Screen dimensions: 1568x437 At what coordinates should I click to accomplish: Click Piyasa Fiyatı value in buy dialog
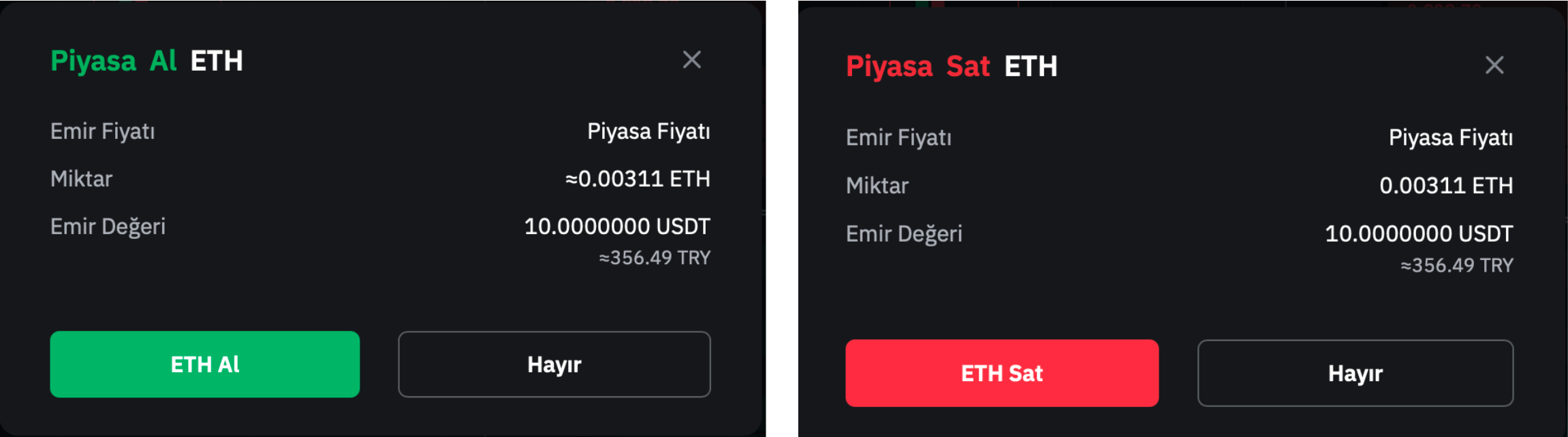click(x=648, y=131)
